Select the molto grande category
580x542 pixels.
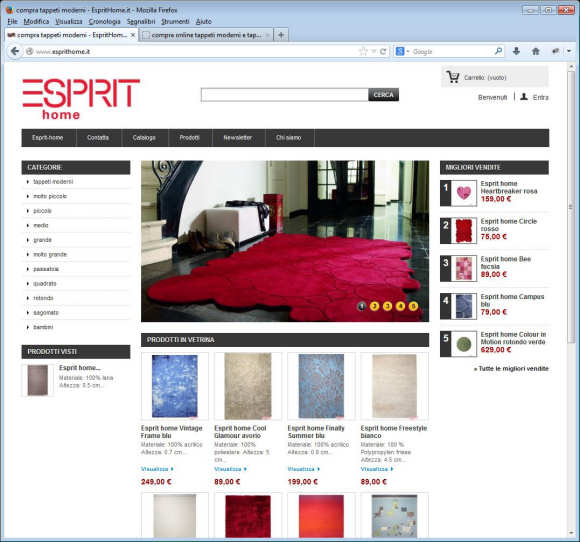point(50,255)
